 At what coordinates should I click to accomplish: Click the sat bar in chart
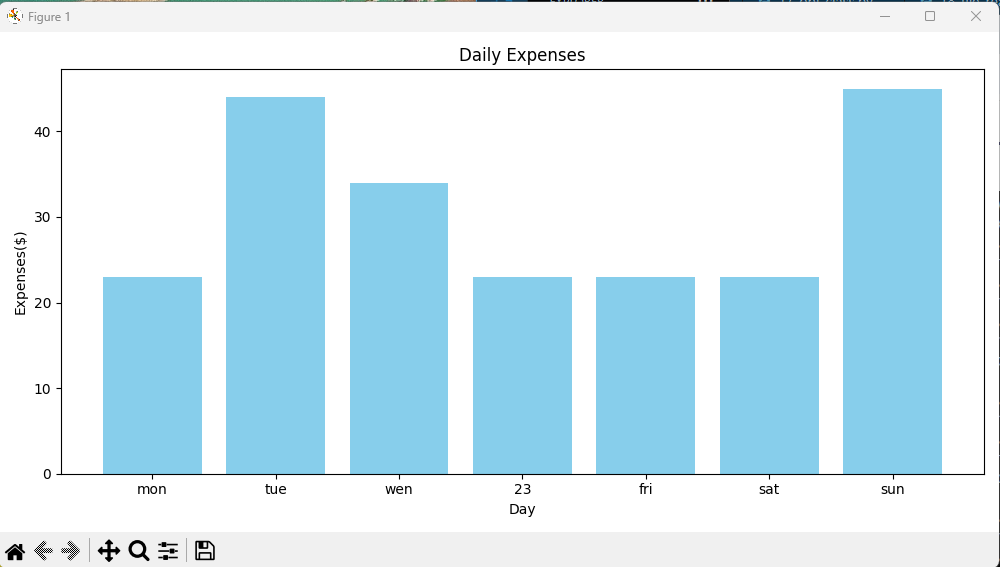769,376
